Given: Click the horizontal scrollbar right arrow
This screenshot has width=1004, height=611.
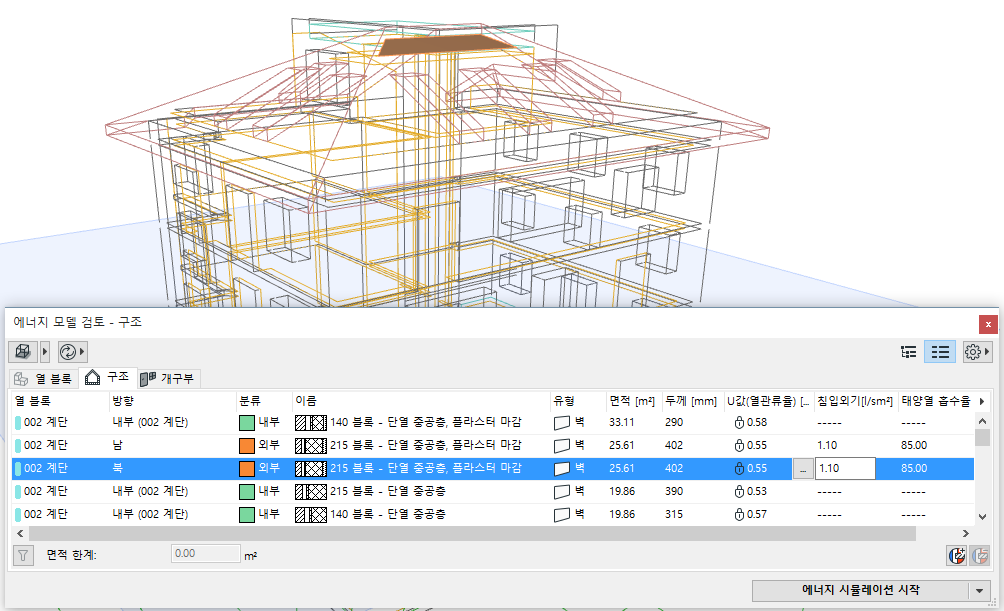Looking at the screenshot, I should tap(966, 534).
